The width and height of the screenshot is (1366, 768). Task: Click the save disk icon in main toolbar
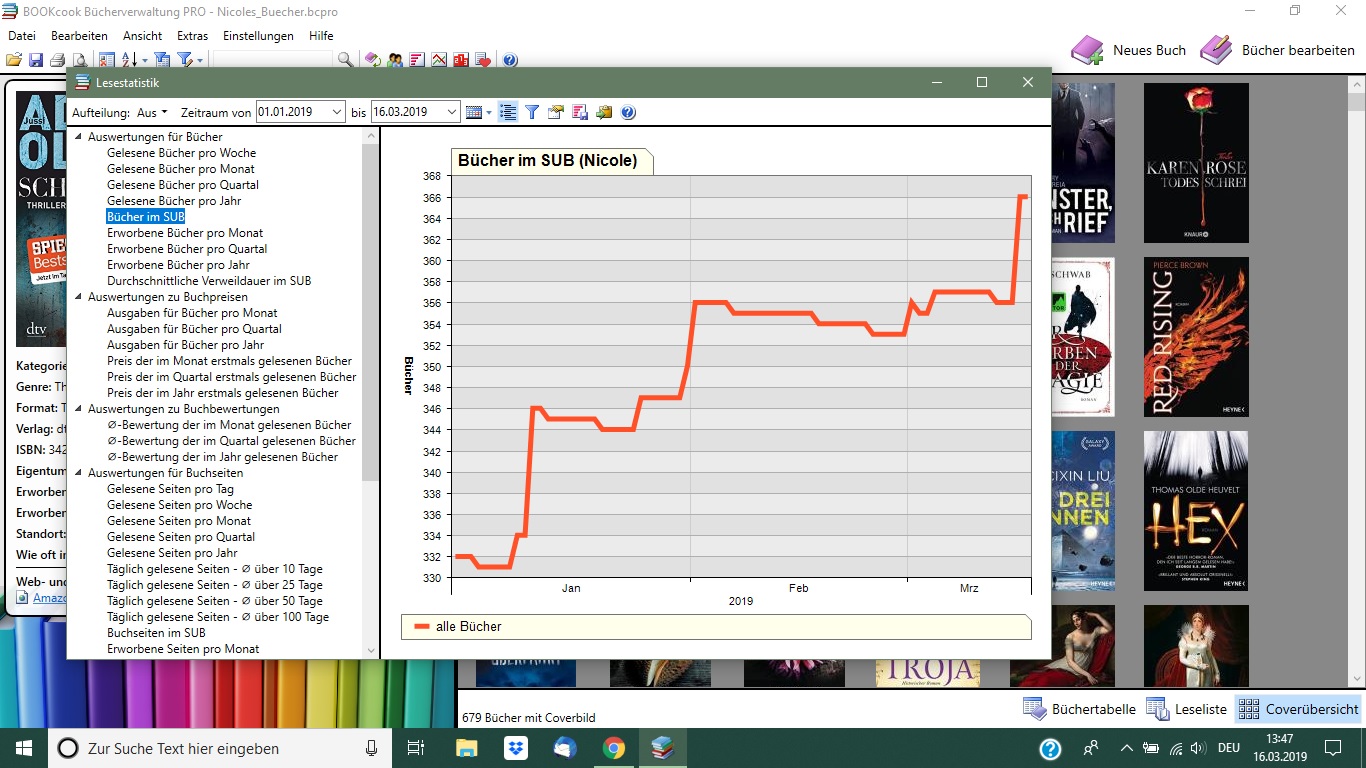pyautogui.click(x=36, y=60)
